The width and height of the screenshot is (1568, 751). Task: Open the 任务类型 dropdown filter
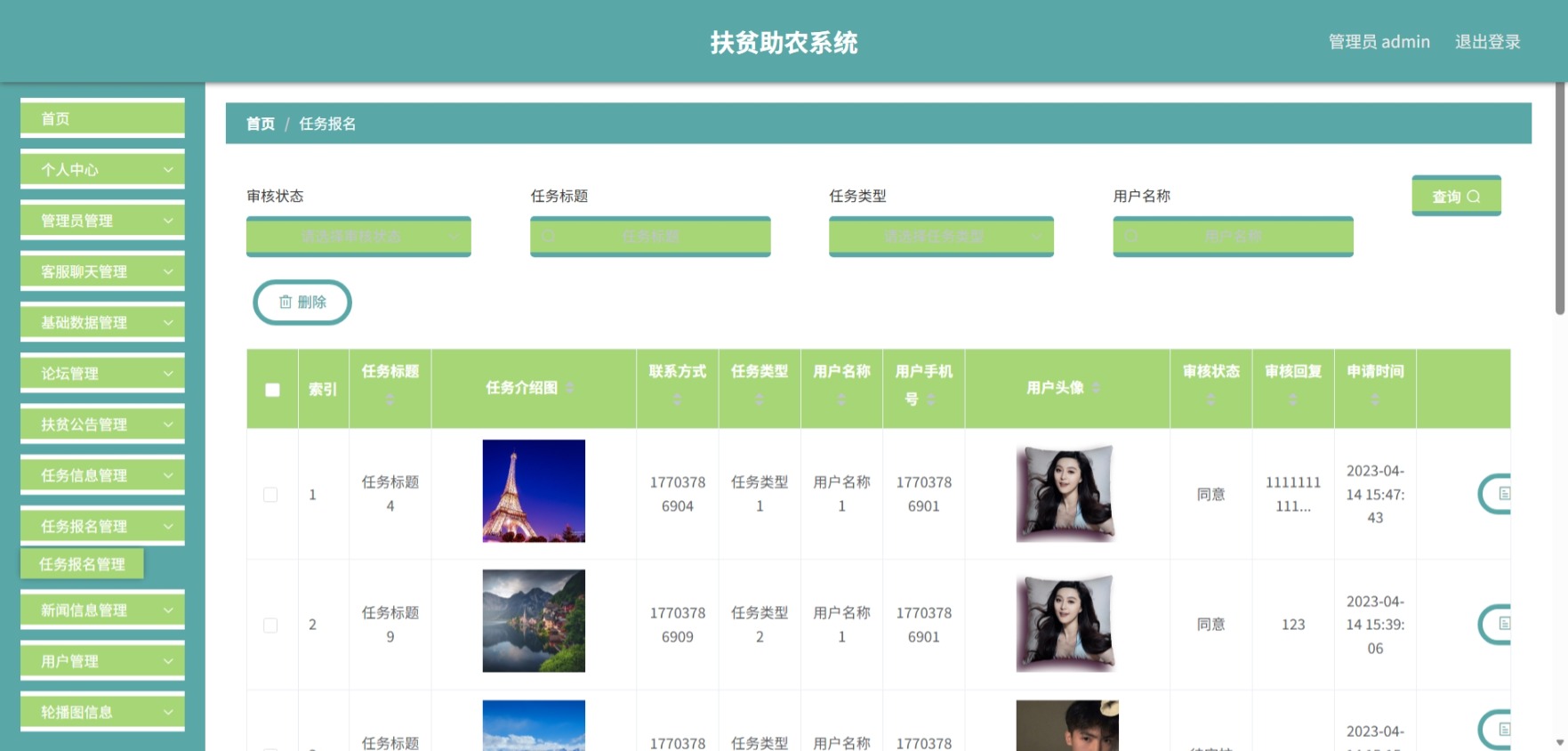(941, 237)
